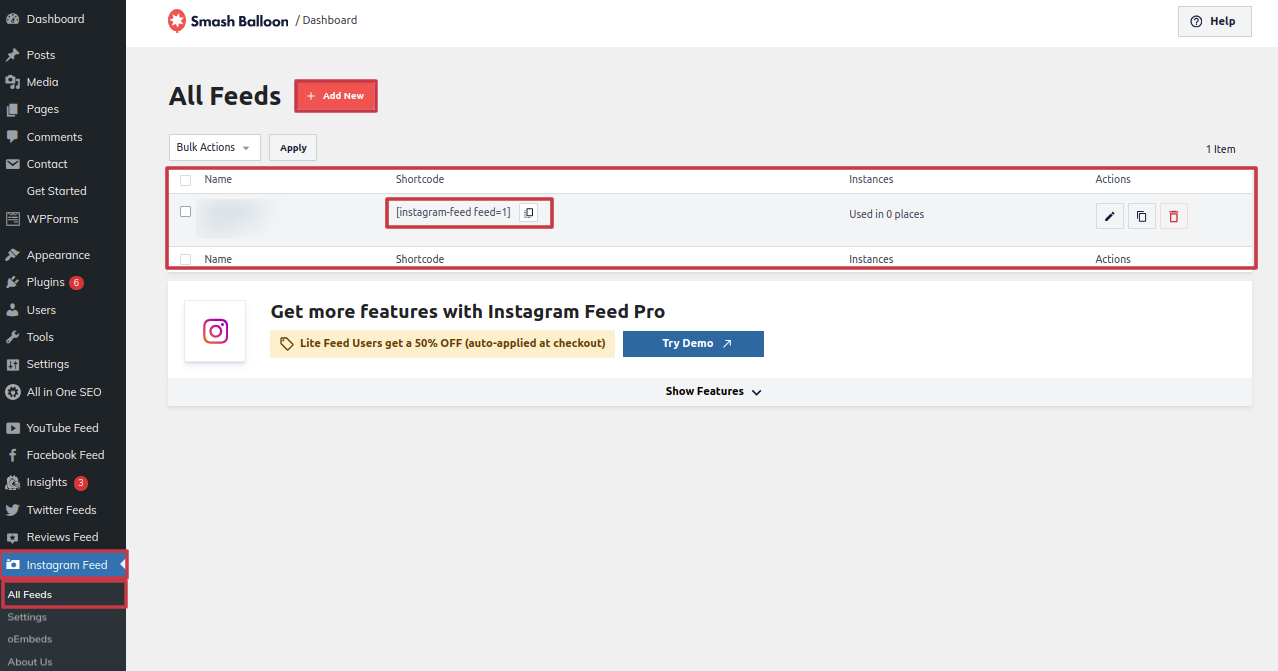The height and width of the screenshot is (671, 1278).
Task: Open the Help button
Action: click(x=1214, y=21)
